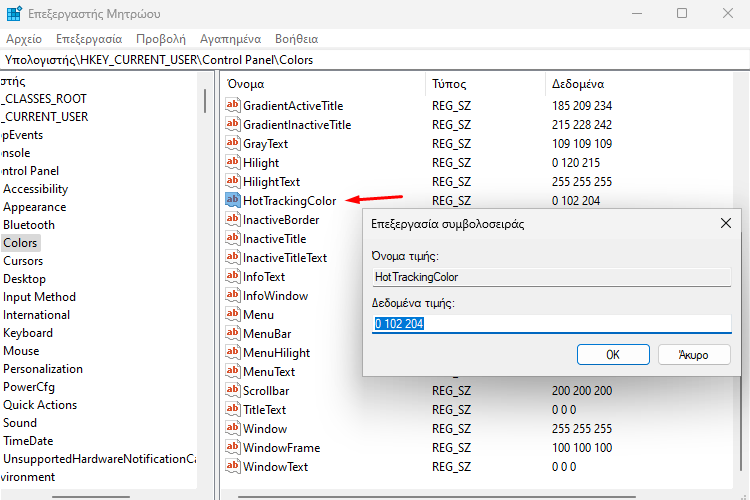Click the registry path address bar
This screenshot has width=750, height=500.
375,60
